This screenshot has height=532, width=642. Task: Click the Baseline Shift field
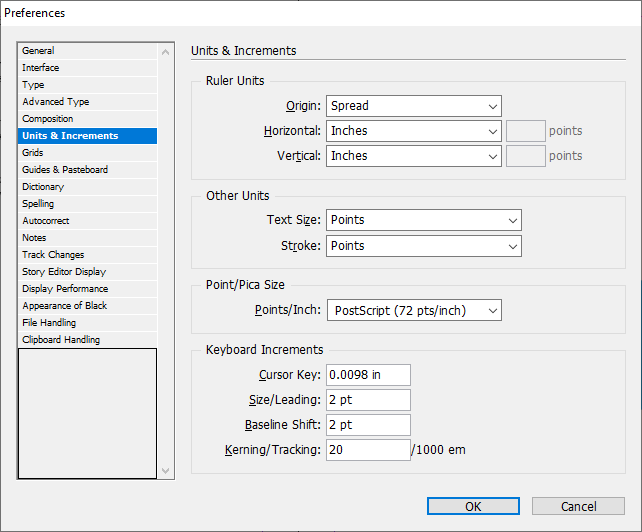[368, 425]
